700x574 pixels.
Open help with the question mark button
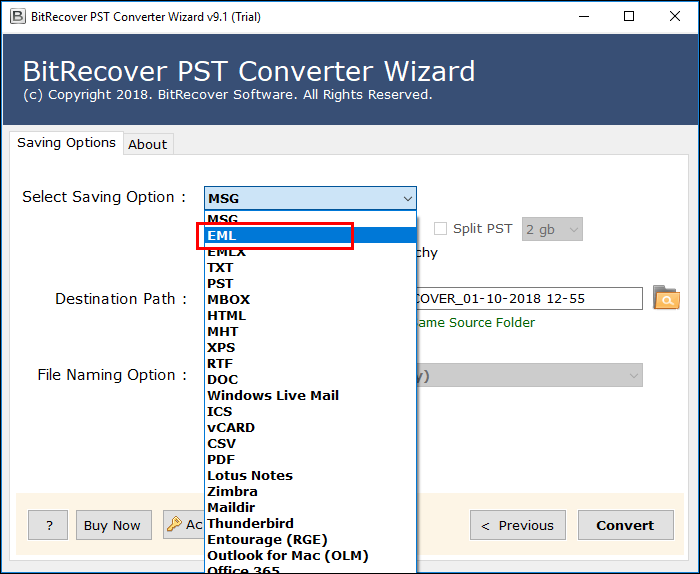tap(49, 525)
